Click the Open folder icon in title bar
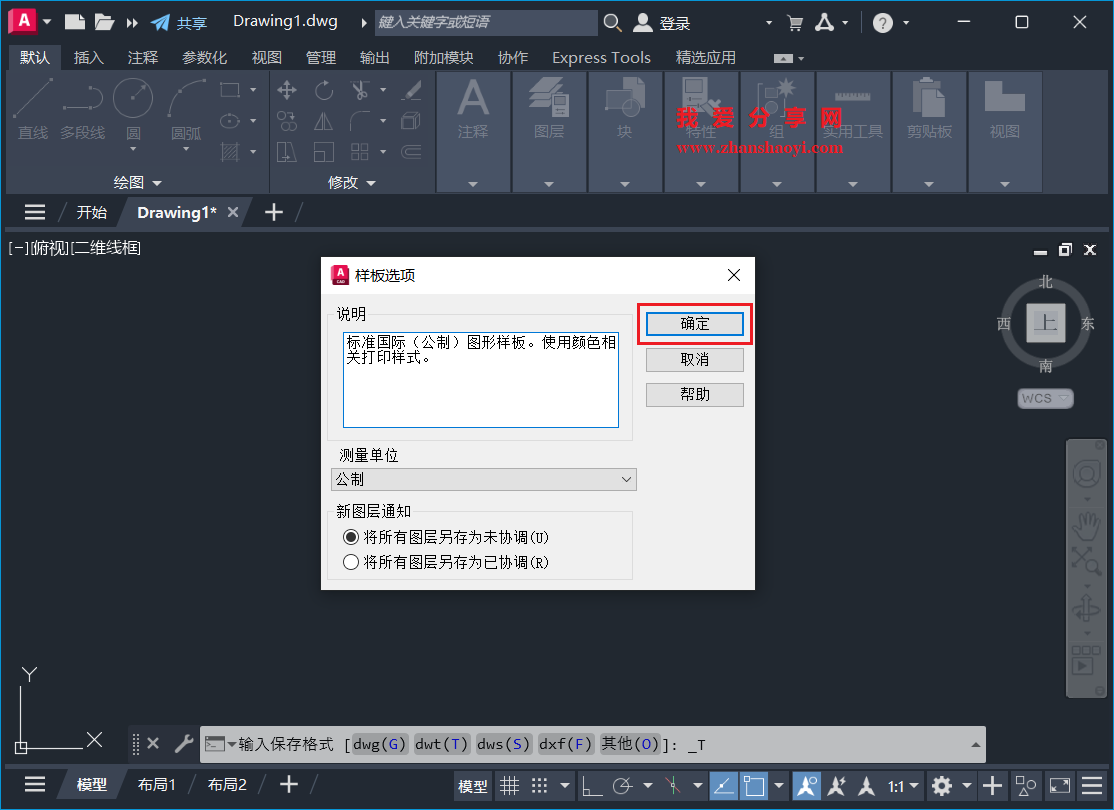 coord(104,22)
